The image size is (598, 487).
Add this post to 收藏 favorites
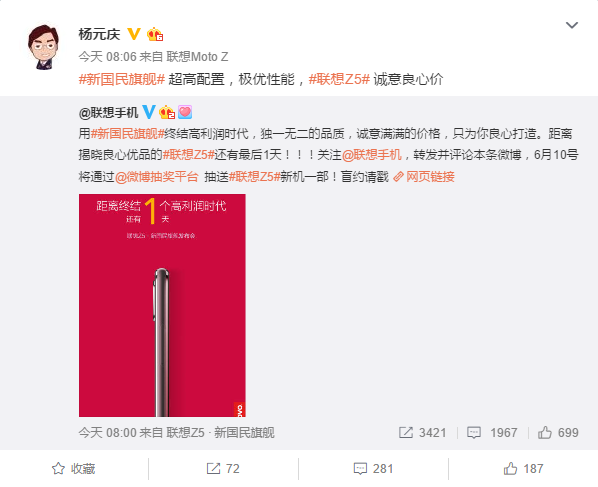pos(73,468)
